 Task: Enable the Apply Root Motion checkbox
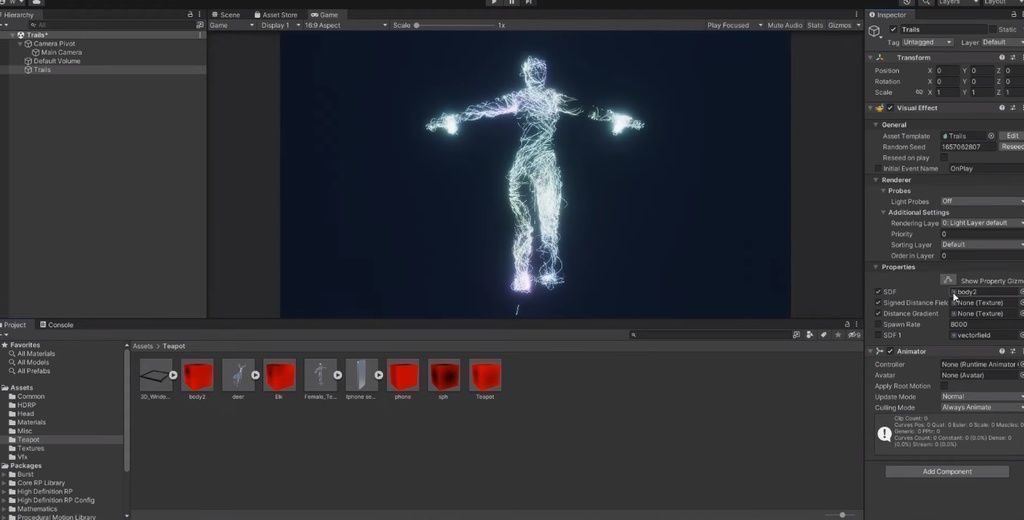click(944, 386)
